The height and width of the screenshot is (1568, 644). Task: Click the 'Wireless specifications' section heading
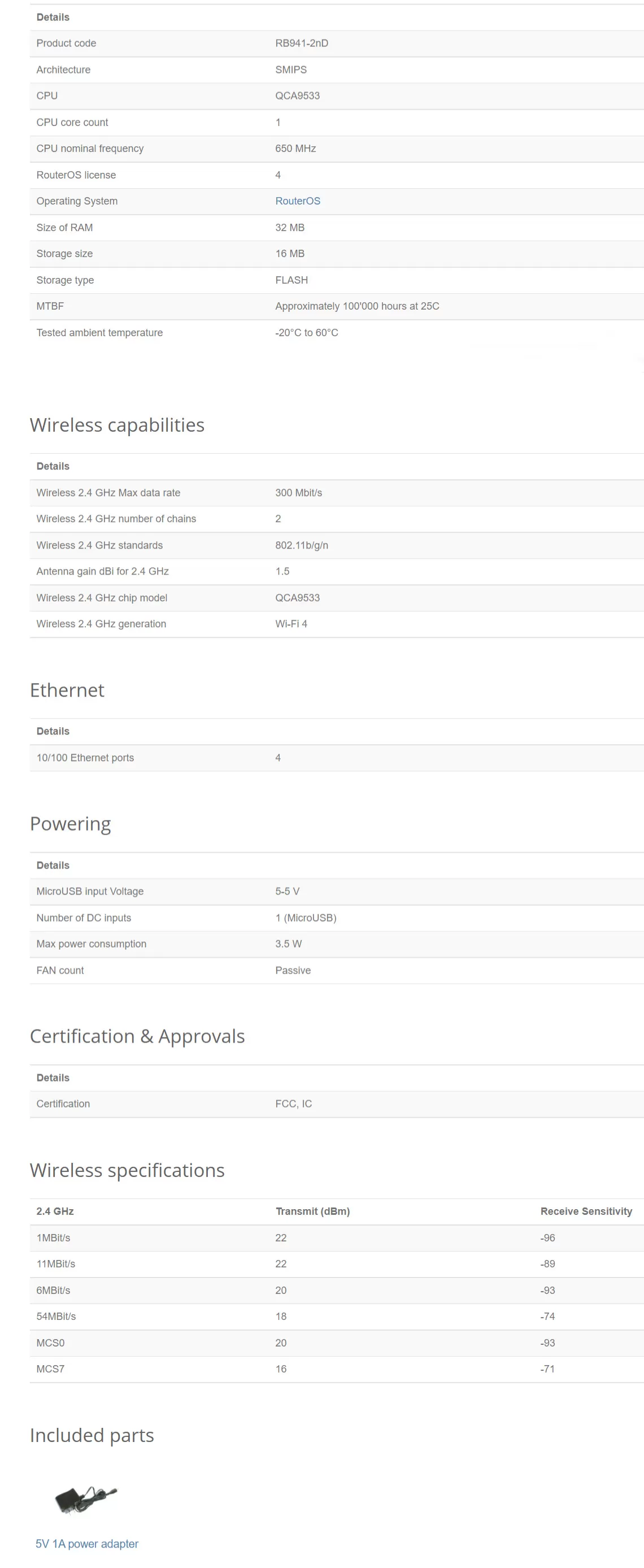click(x=127, y=1171)
